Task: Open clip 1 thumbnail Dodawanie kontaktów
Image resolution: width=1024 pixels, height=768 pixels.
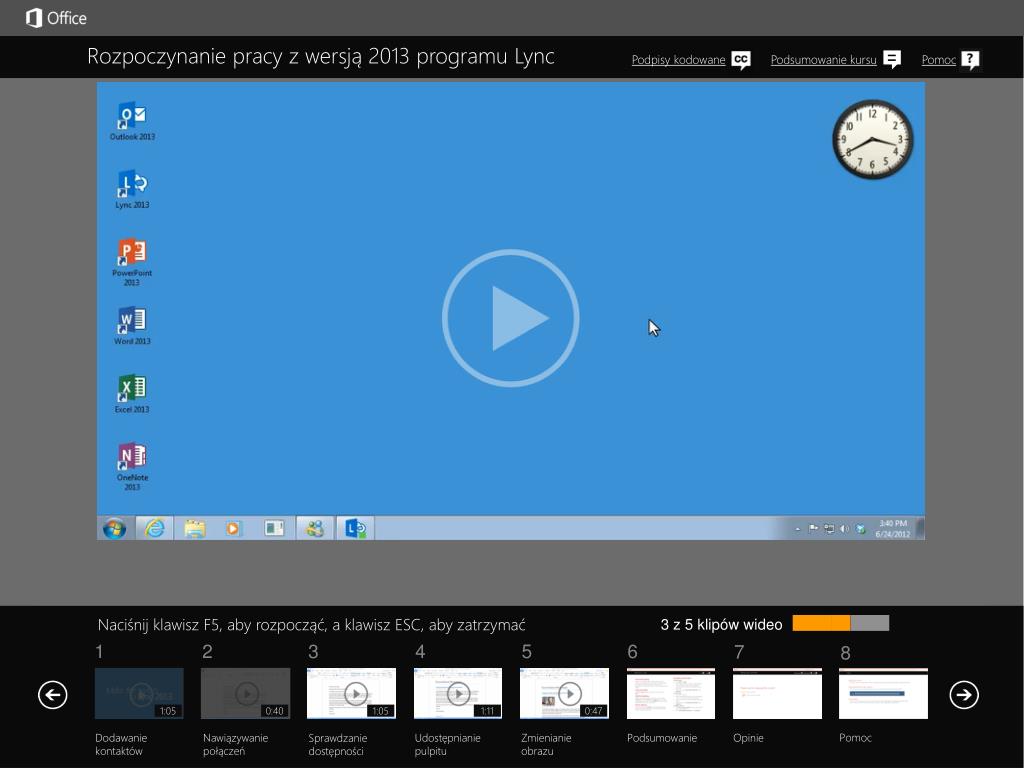Action: tap(139, 693)
